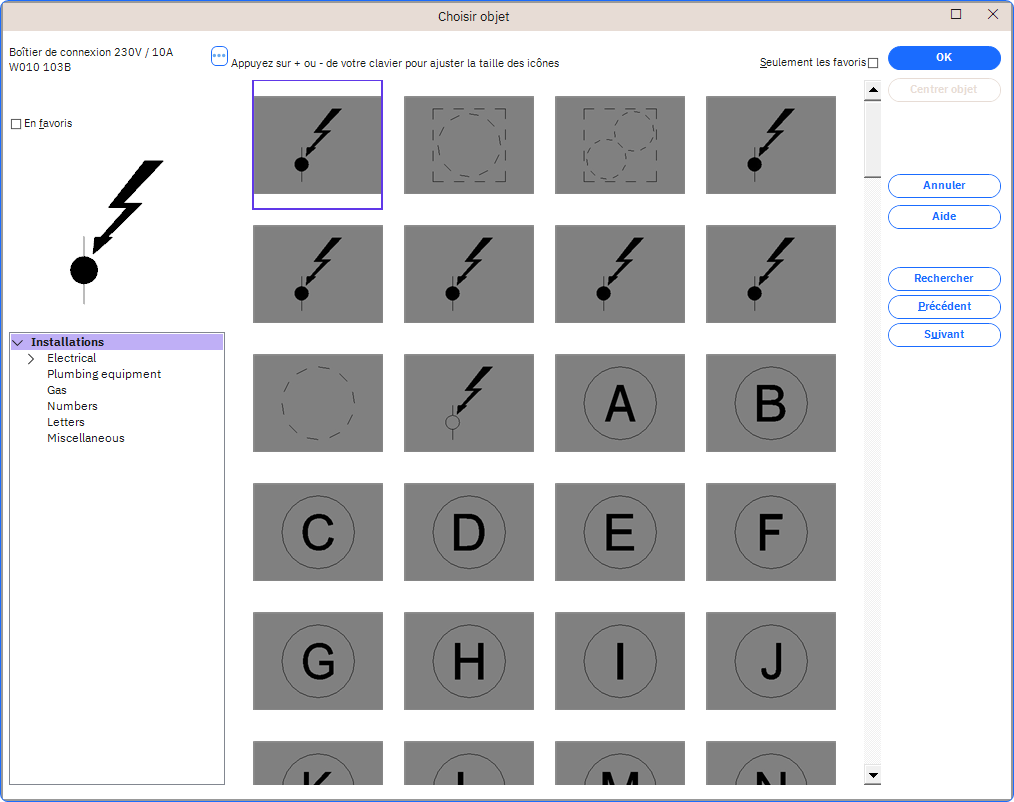Select the letter F circle symbol
This screenshot has height=802, width=1014.
tap(770, 532)
